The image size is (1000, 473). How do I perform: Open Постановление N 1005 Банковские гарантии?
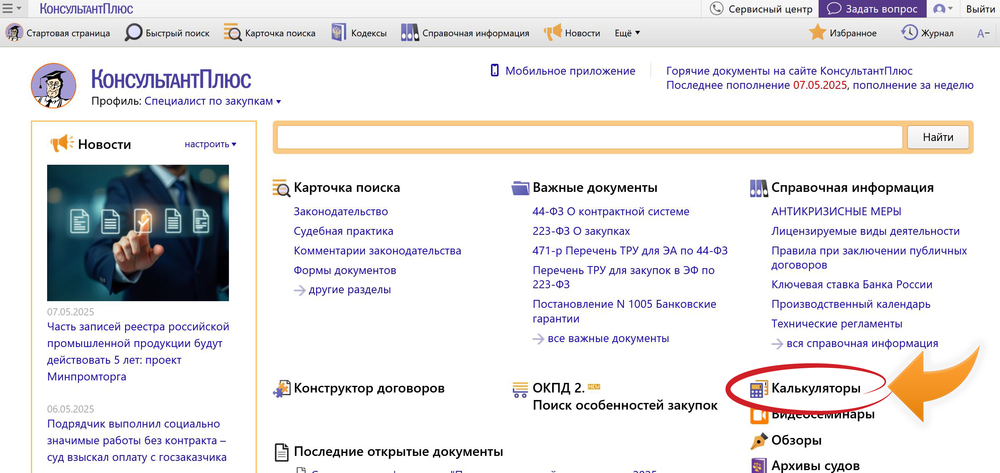[624, 311]
